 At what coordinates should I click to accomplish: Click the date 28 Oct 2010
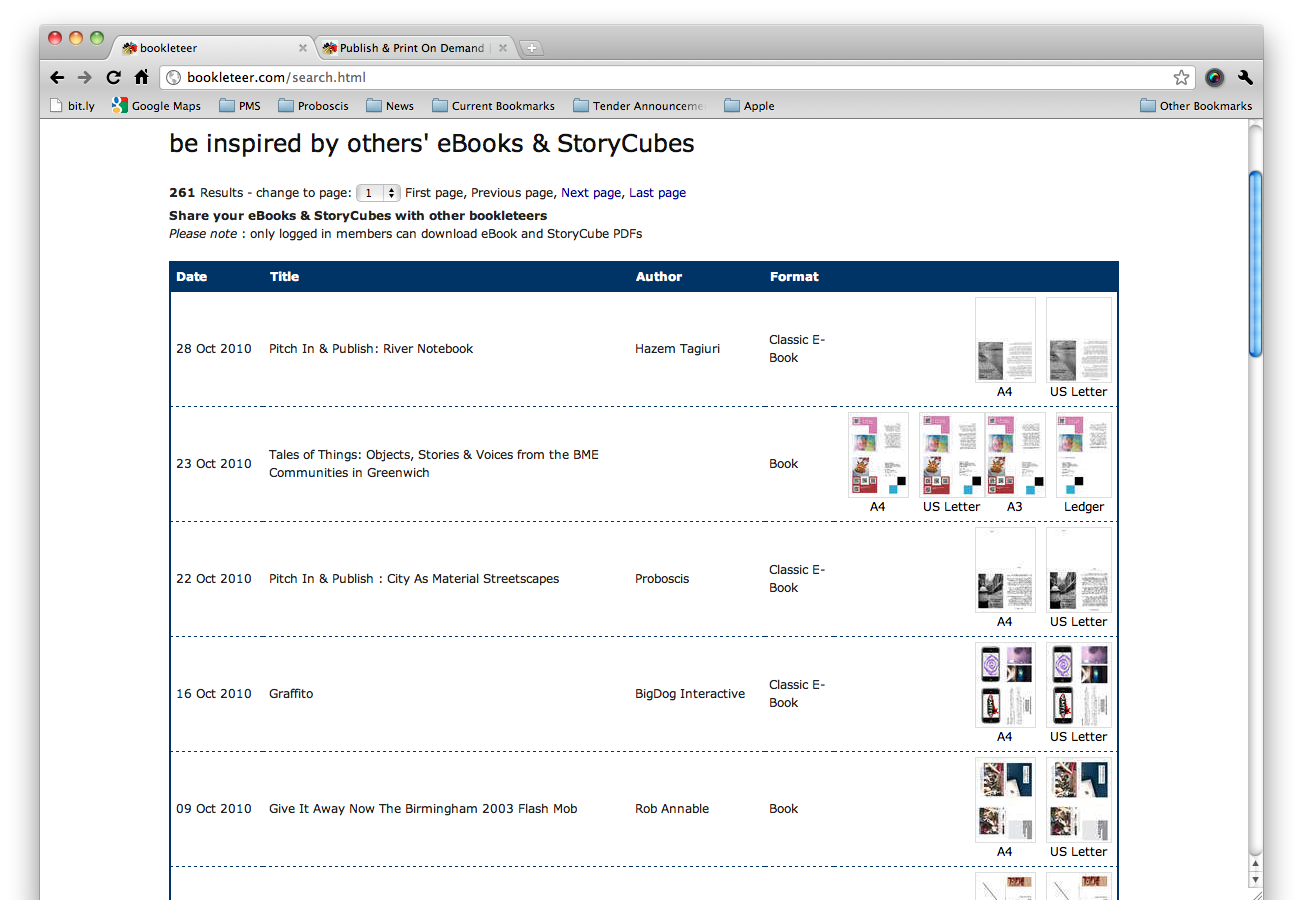click(214, 349)
